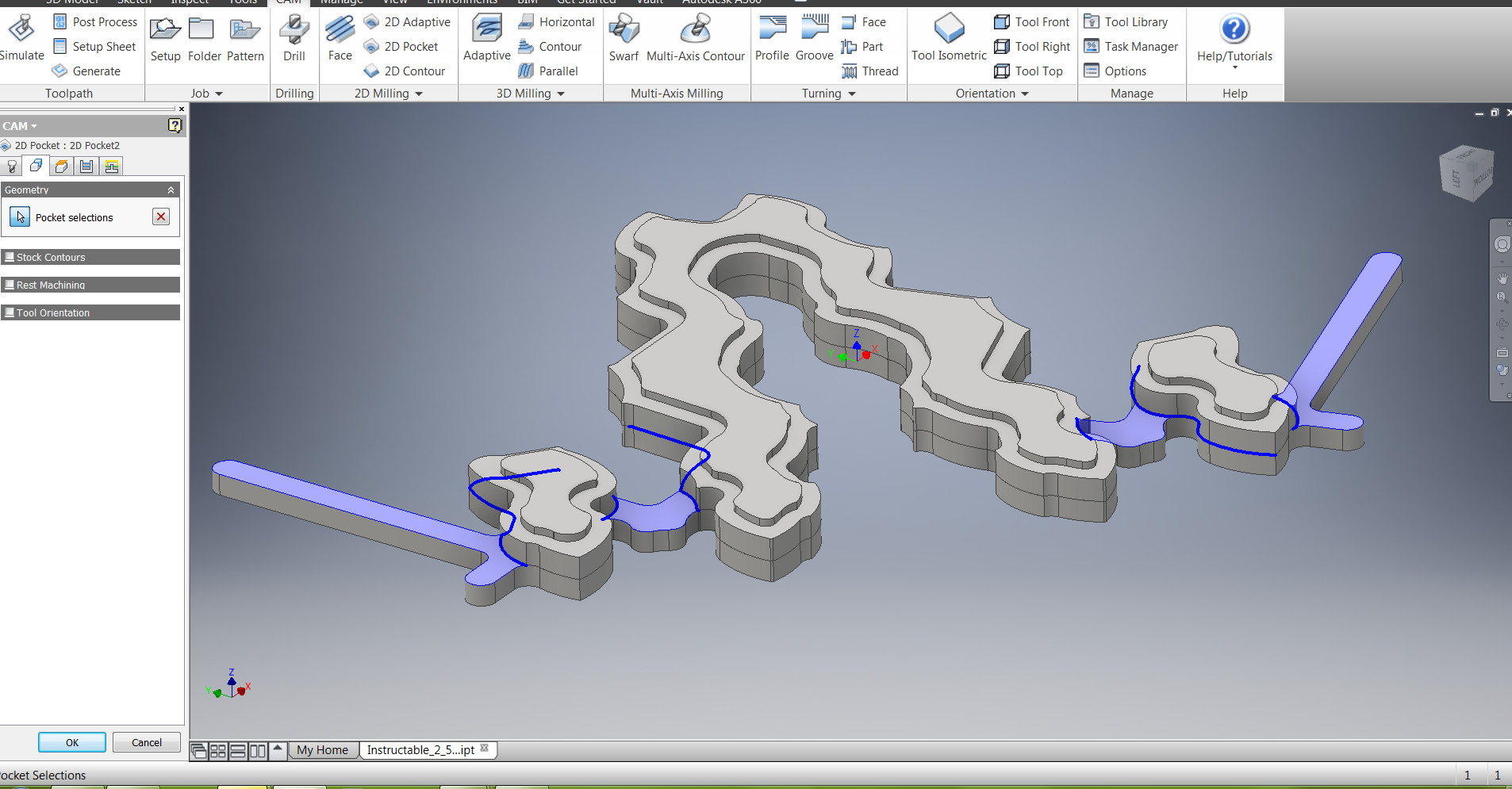Click the tile windows grid icon

point(218,751)
